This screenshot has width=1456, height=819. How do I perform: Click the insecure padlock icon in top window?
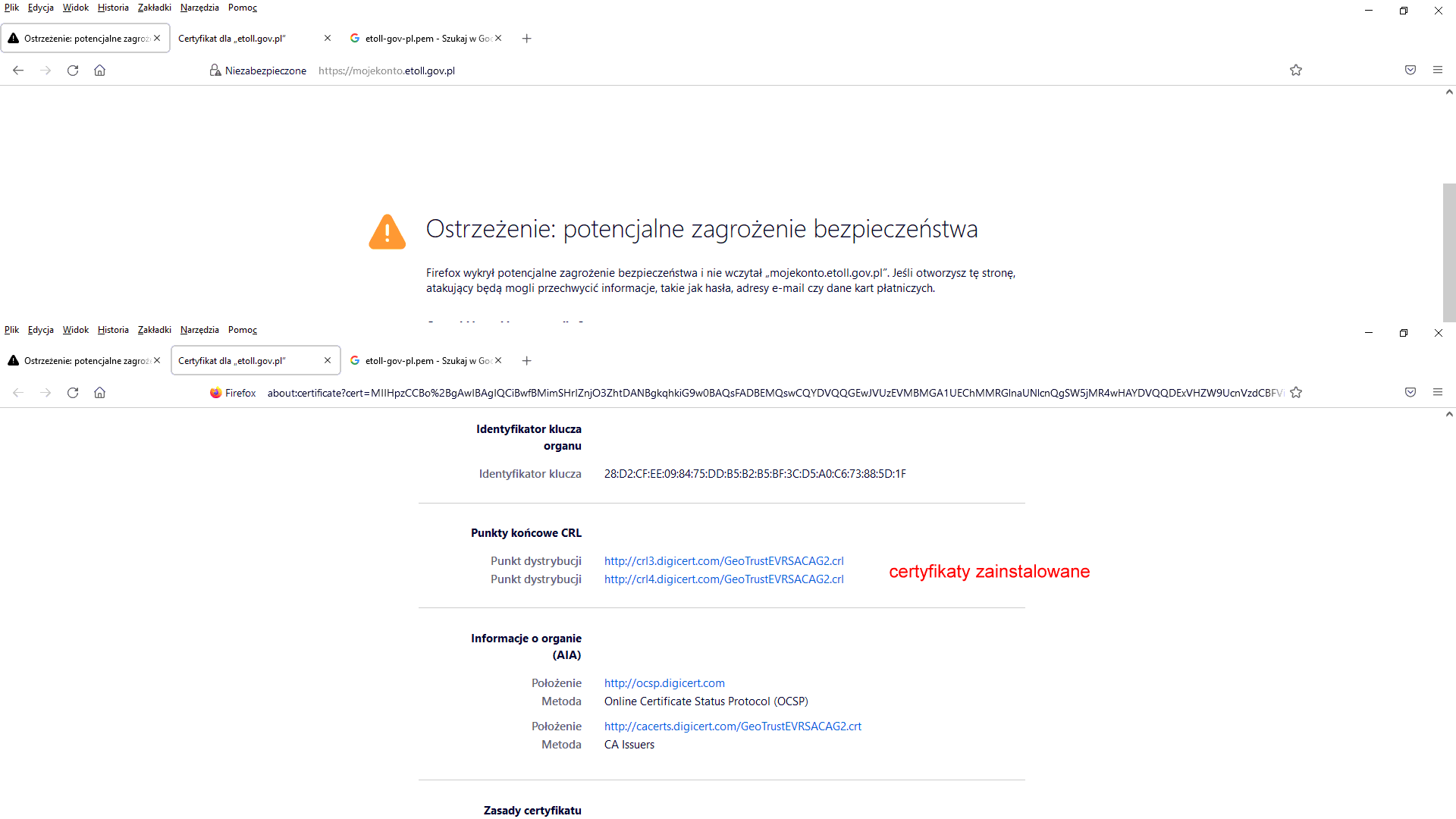coord(215,71)
